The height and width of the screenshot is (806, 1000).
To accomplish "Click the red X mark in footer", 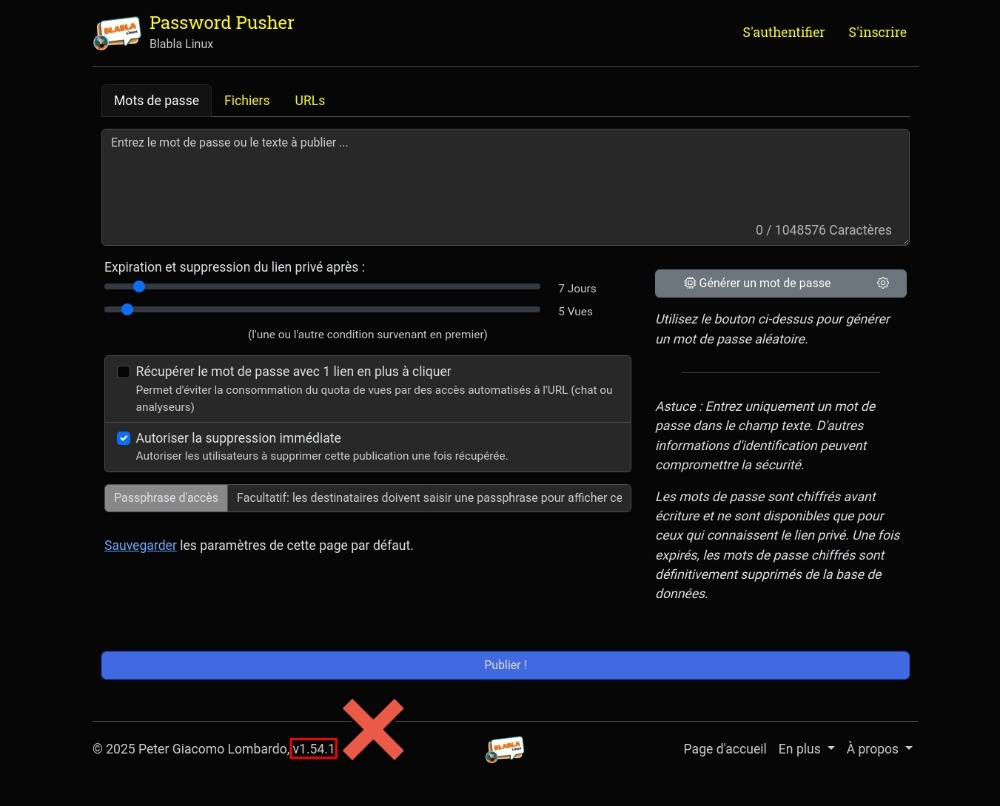I will pyautogui.click(x=373, y=729).
